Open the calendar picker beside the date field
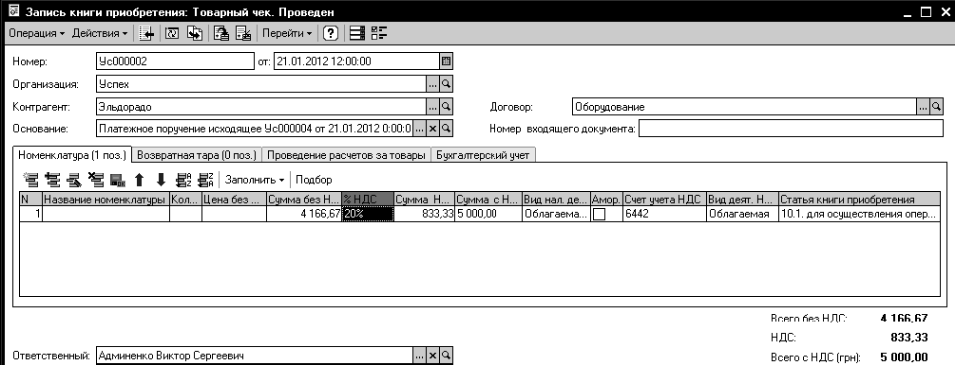Viewport: 955px width, 365px height. point(446,61)
